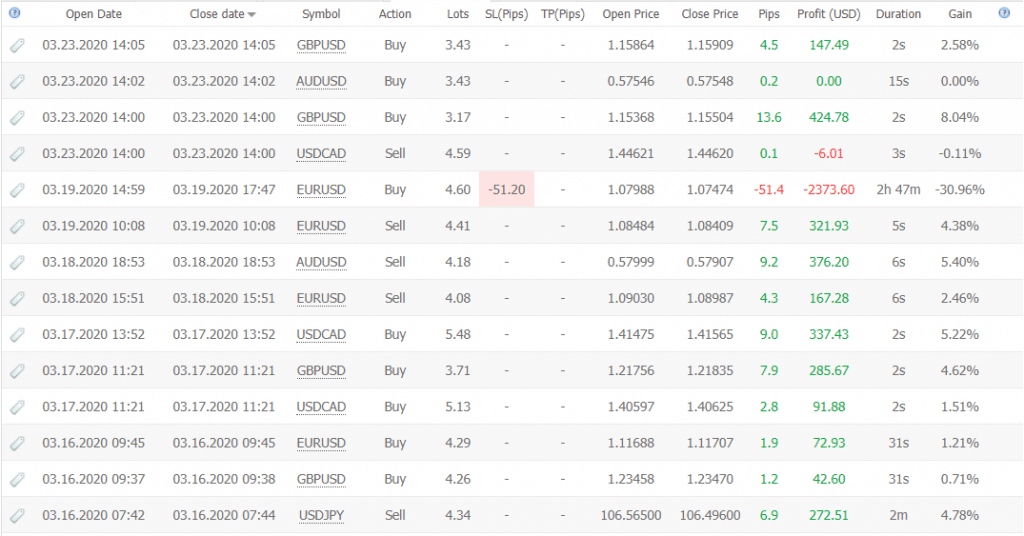The width and height of the screenshot is (1024, 536).
Task: Open the paperclip icon for the losing EURUSD Buy trade
Action: click(x=16, y=190)
